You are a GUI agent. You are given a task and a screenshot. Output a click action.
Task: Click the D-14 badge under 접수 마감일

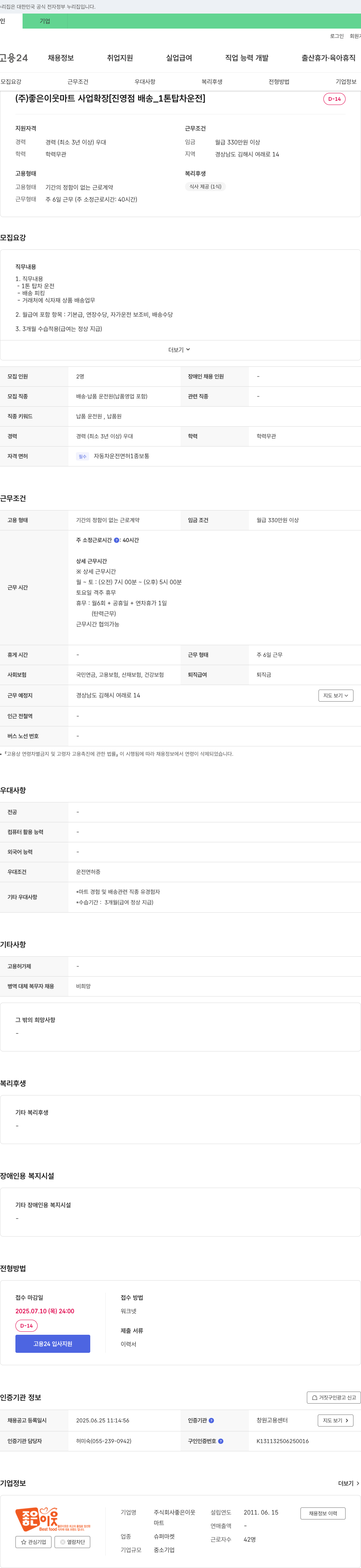[x=26, y=1325]
